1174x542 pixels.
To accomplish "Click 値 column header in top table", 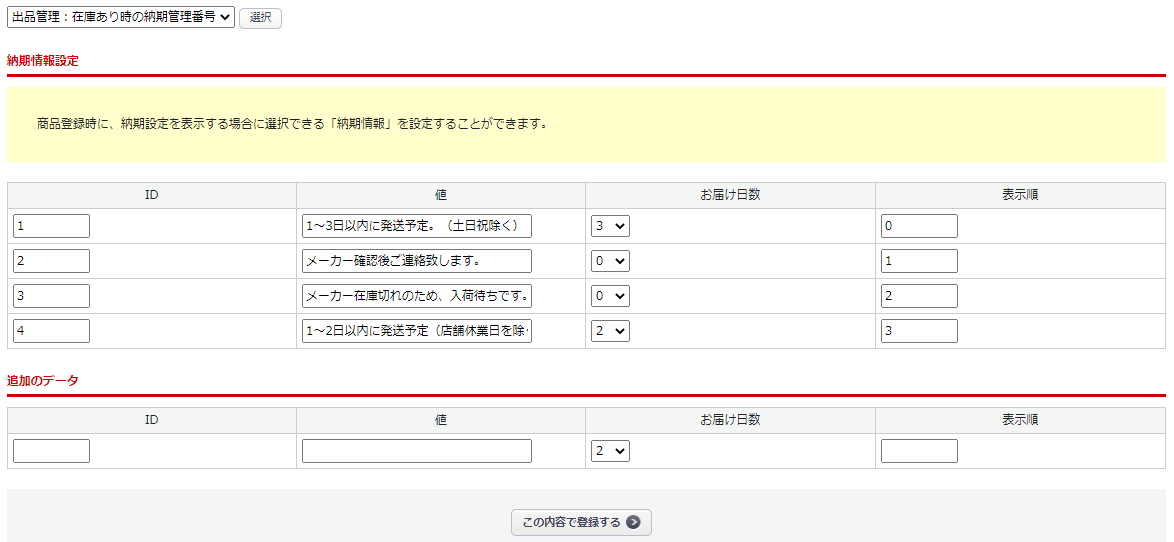I will point(441,195).
